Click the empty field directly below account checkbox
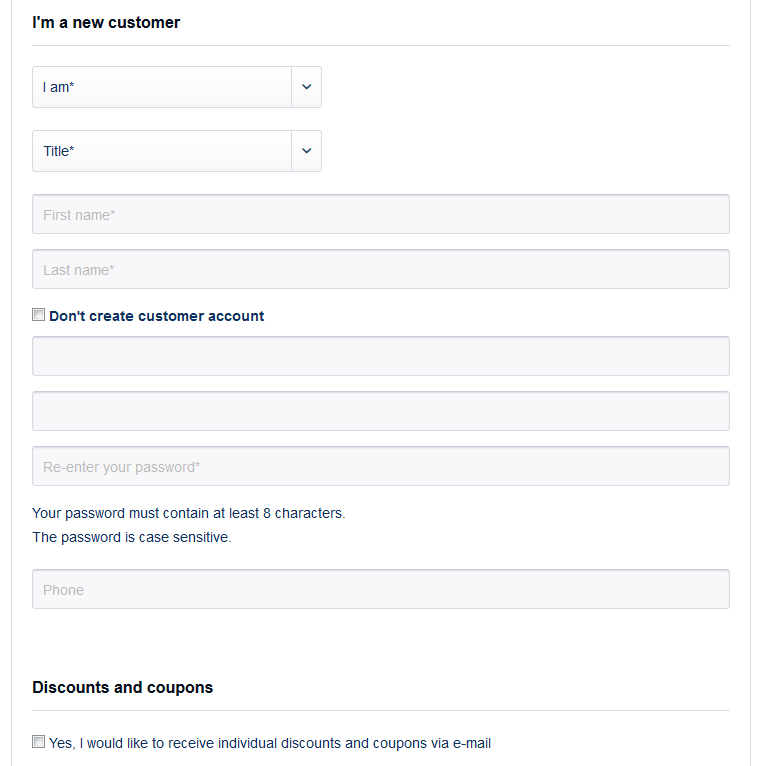763x766 pixels. tap(381, 356)
